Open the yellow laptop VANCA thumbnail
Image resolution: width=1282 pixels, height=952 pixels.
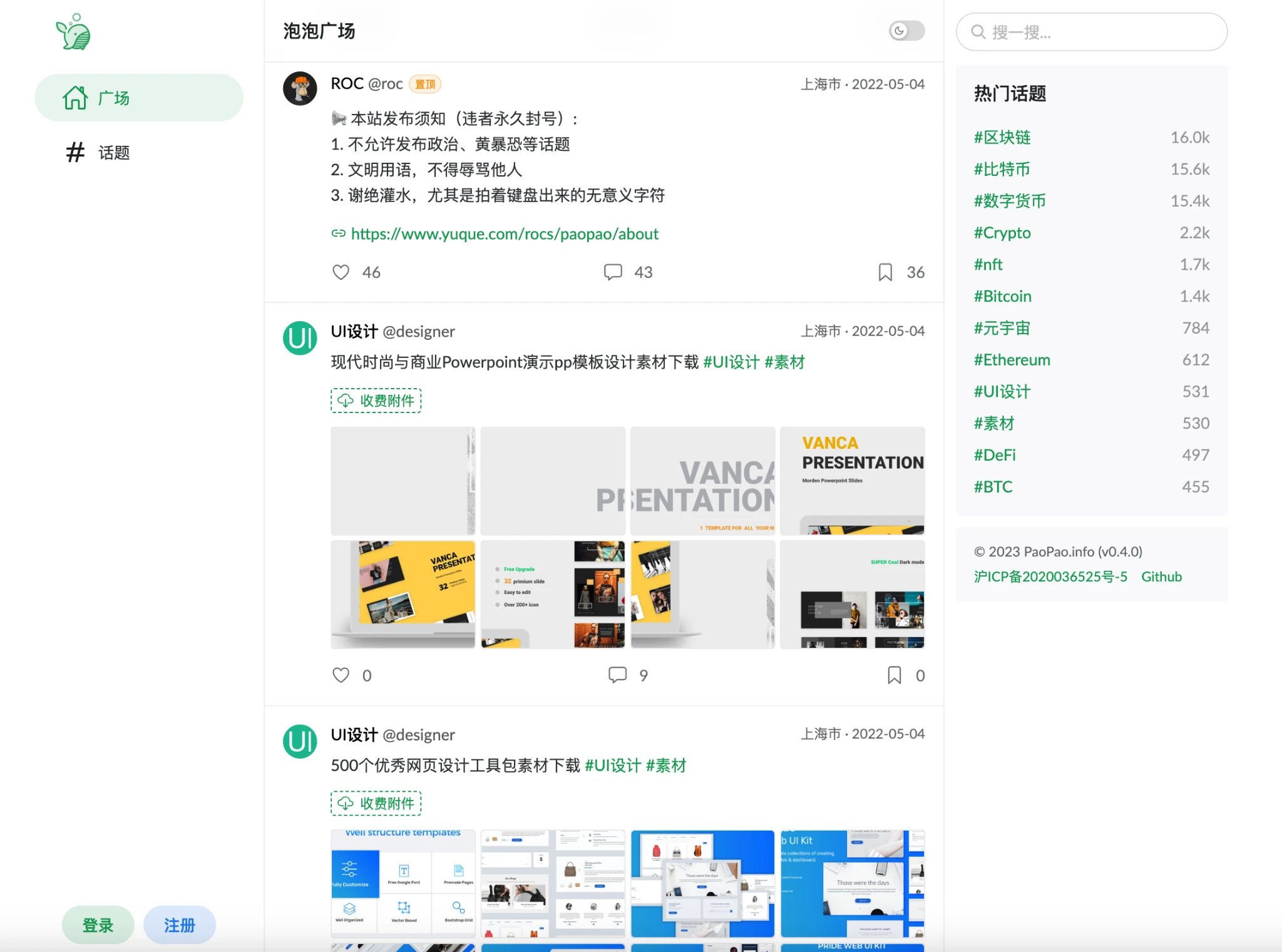coord(403,594)
